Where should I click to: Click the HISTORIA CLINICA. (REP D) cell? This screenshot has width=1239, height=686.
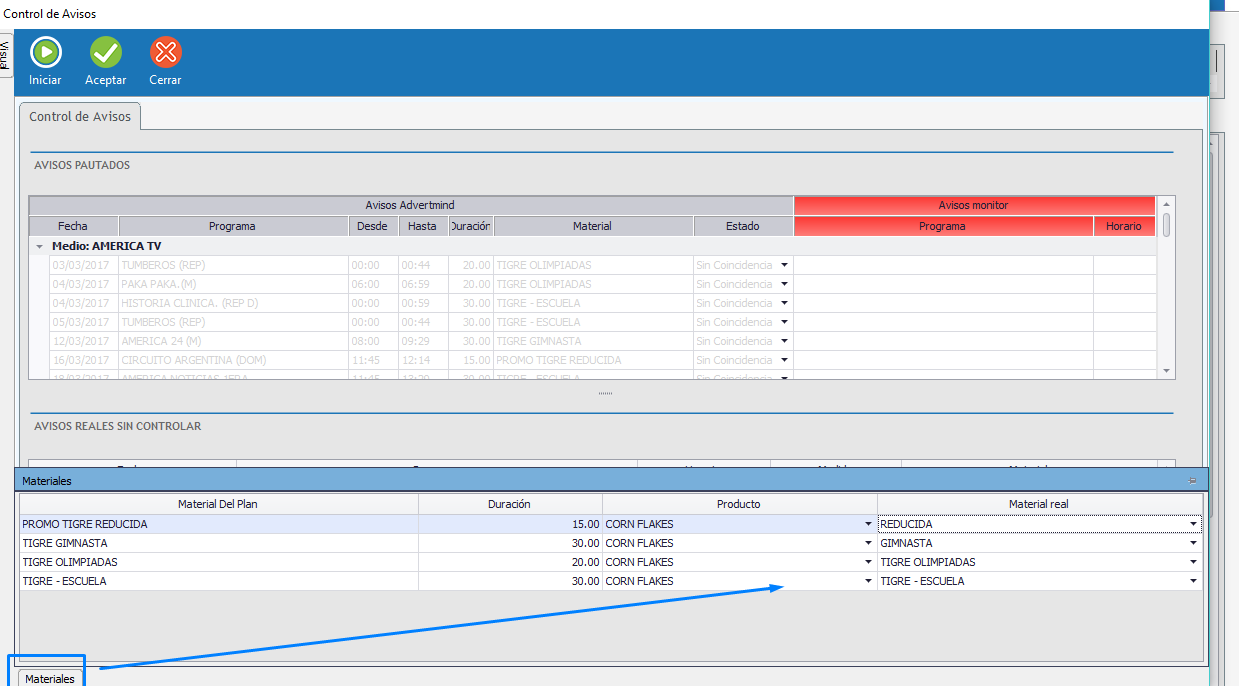click(232, 303)
